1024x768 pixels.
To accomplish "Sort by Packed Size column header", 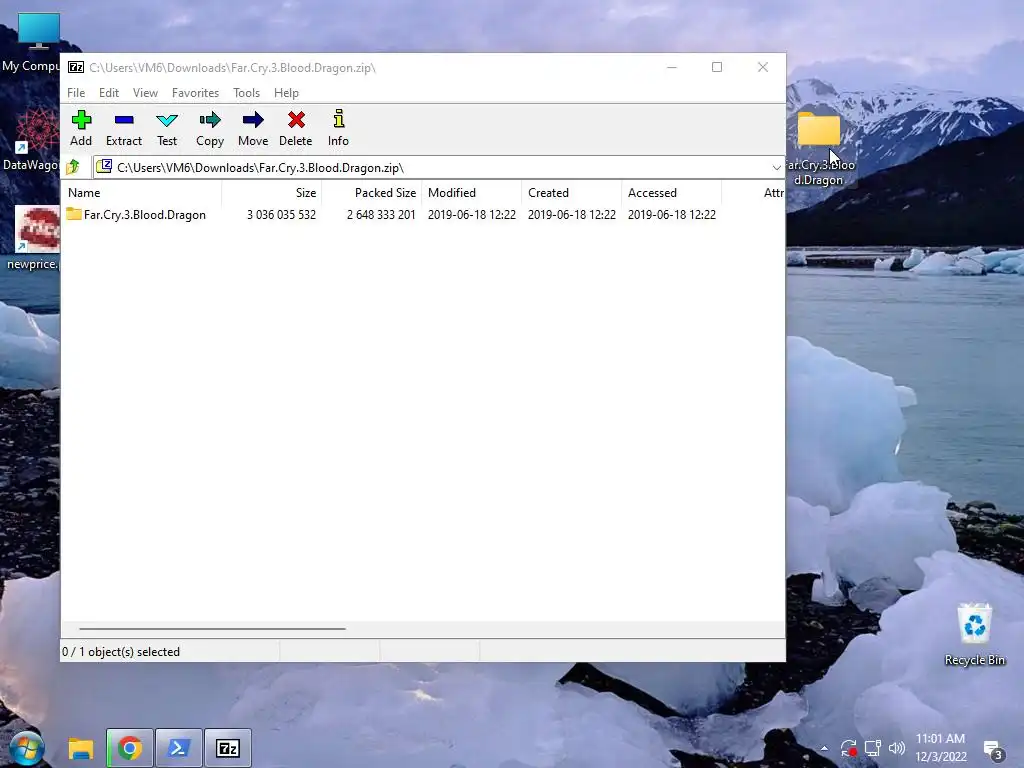I will click(x=372, y=193).
